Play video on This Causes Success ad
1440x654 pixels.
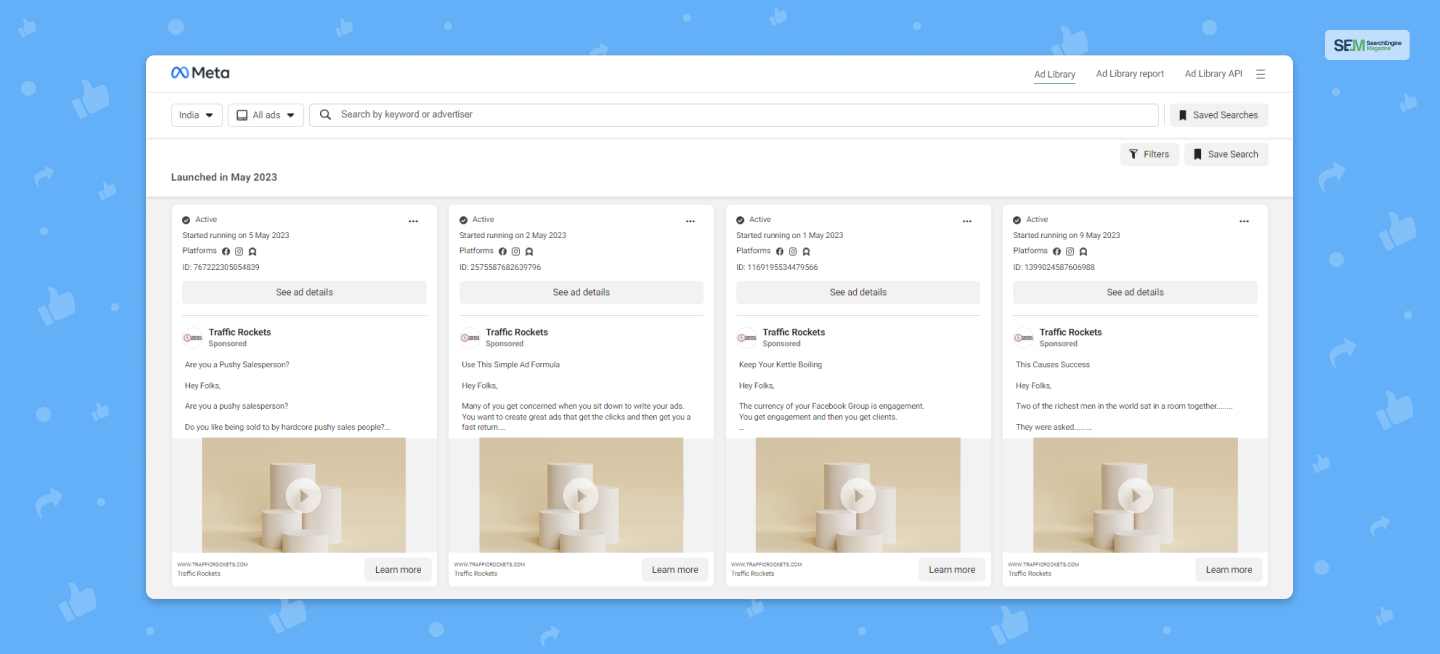pos(1135,495)
